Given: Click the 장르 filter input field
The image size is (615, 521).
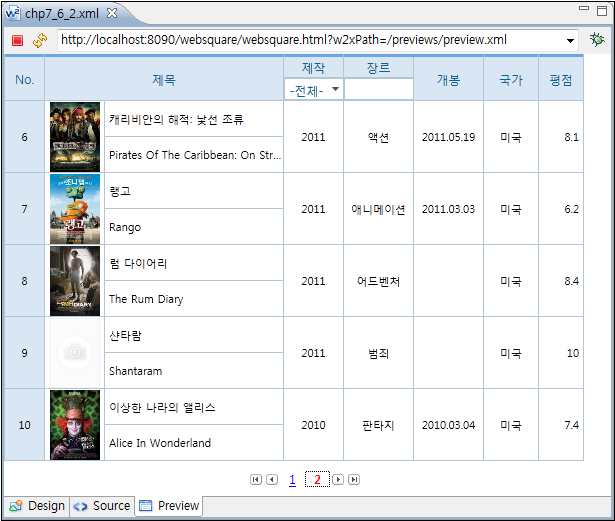Looking at the screenshot, I should tap(378, 90).
